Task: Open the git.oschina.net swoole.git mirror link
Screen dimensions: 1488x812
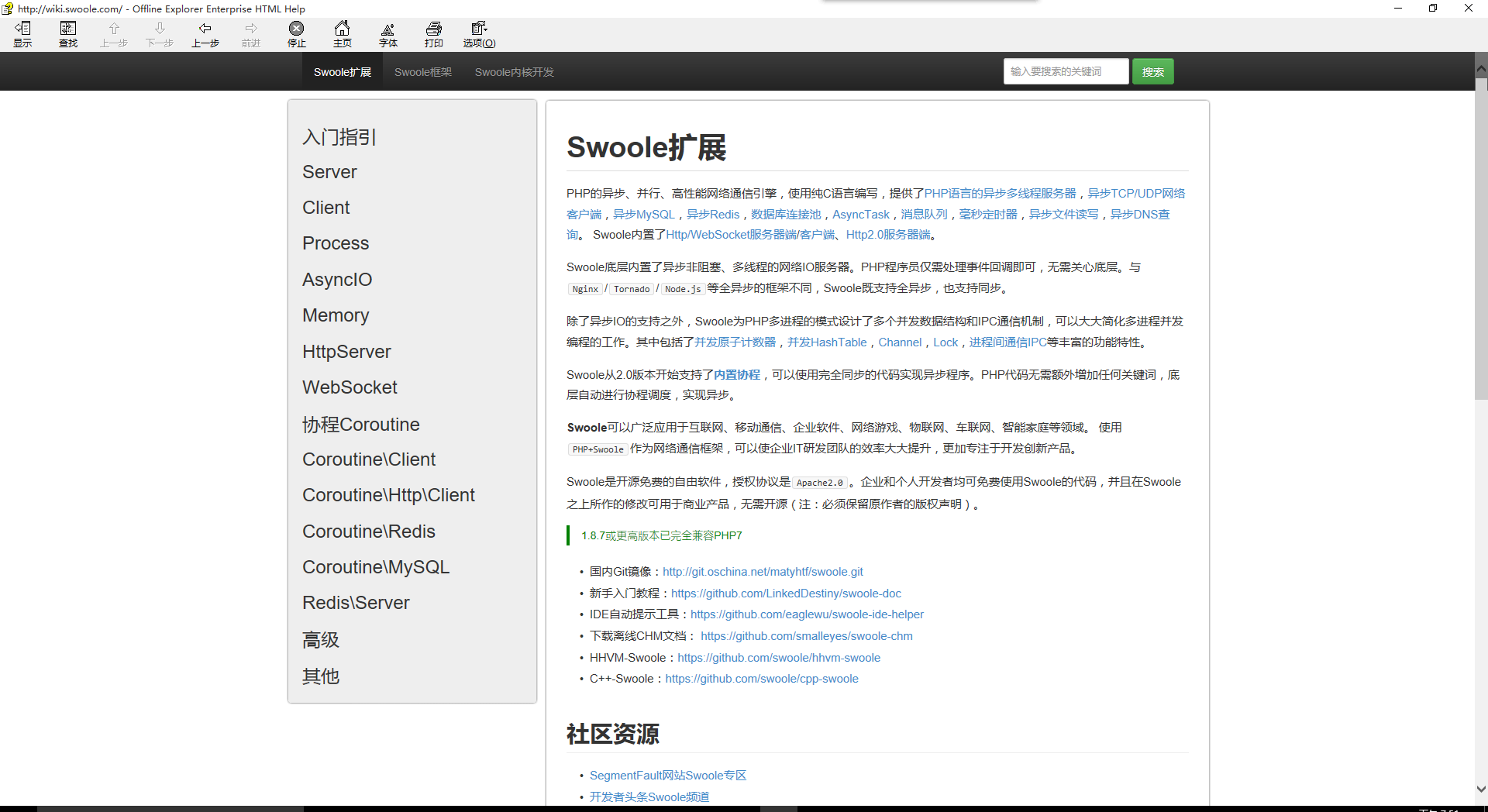Action: [763, 572]
